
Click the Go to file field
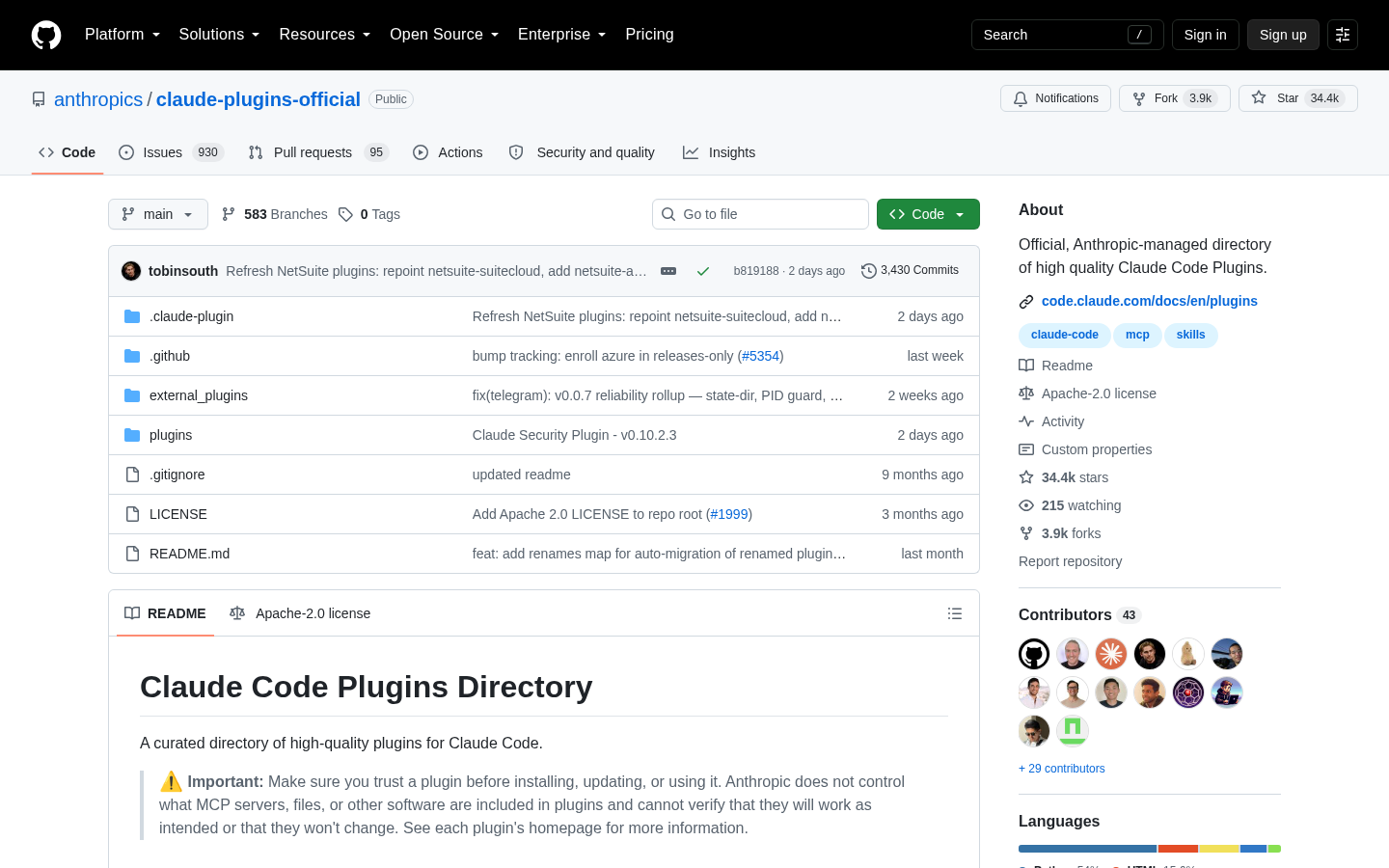click(x=760, y=214)
